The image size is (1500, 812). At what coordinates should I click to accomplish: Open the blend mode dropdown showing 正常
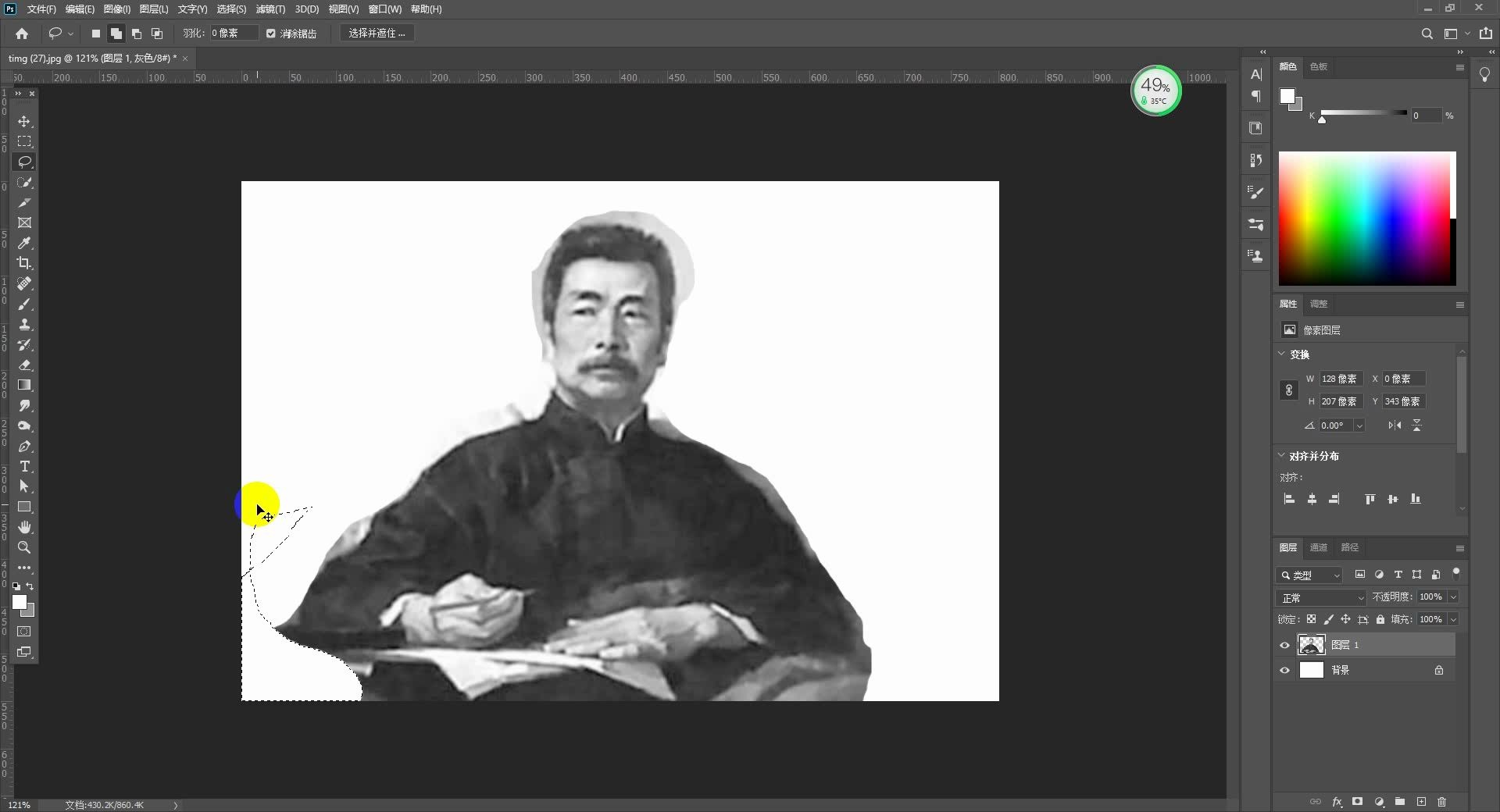(1320, 597)
